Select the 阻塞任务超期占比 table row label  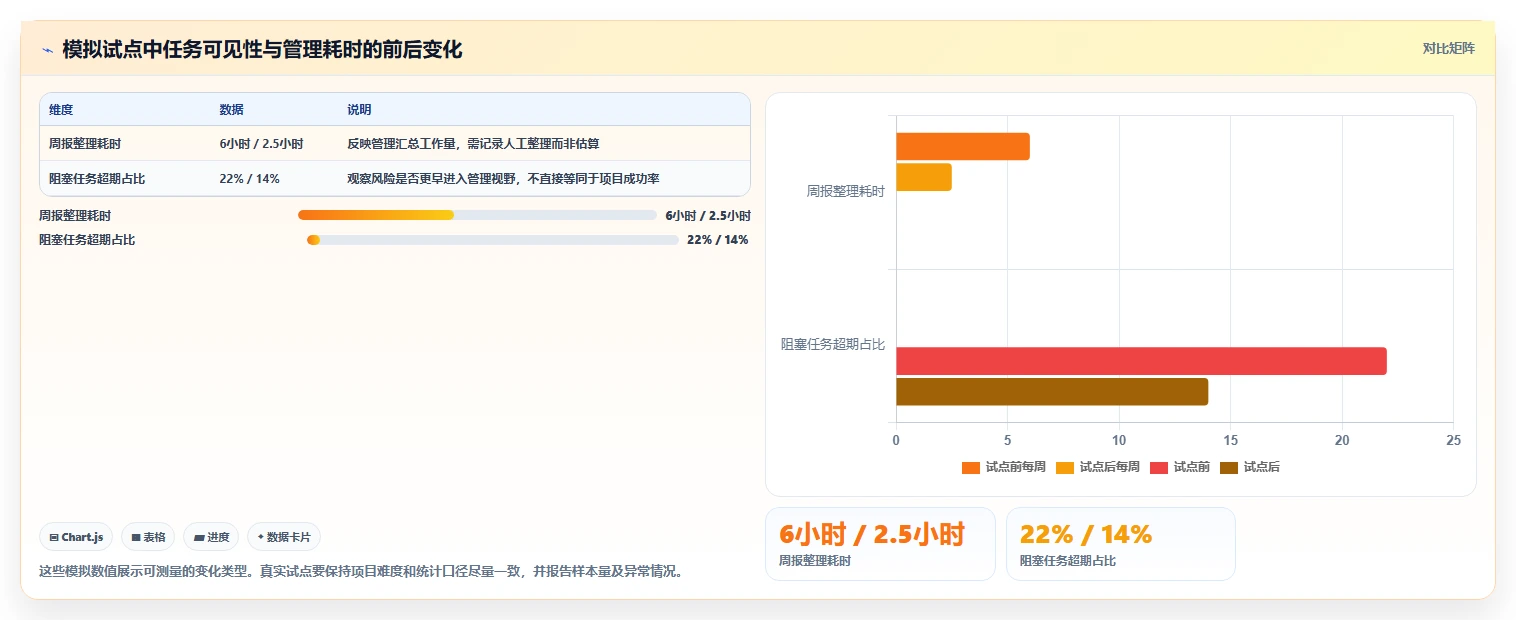tap(97, 179)
